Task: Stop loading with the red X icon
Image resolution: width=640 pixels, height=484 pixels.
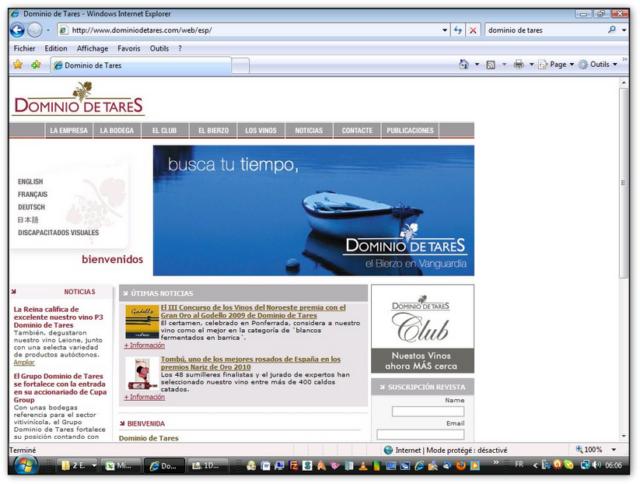Action: (473, 30)
